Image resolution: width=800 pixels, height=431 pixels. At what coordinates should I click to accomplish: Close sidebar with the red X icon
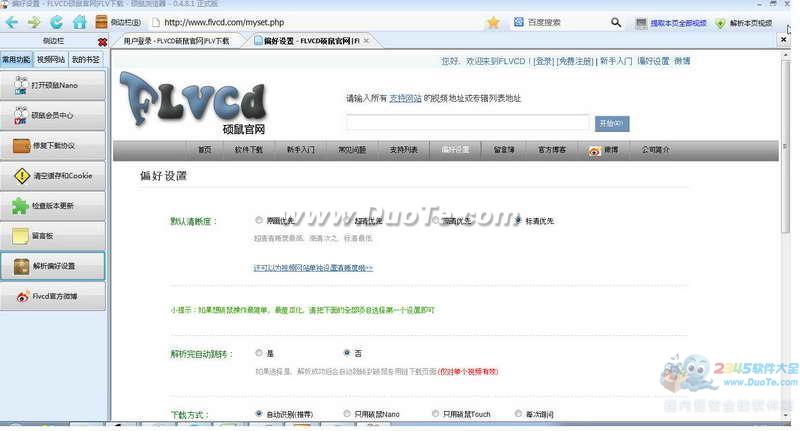pyautogui.click(x=102, y=42)
